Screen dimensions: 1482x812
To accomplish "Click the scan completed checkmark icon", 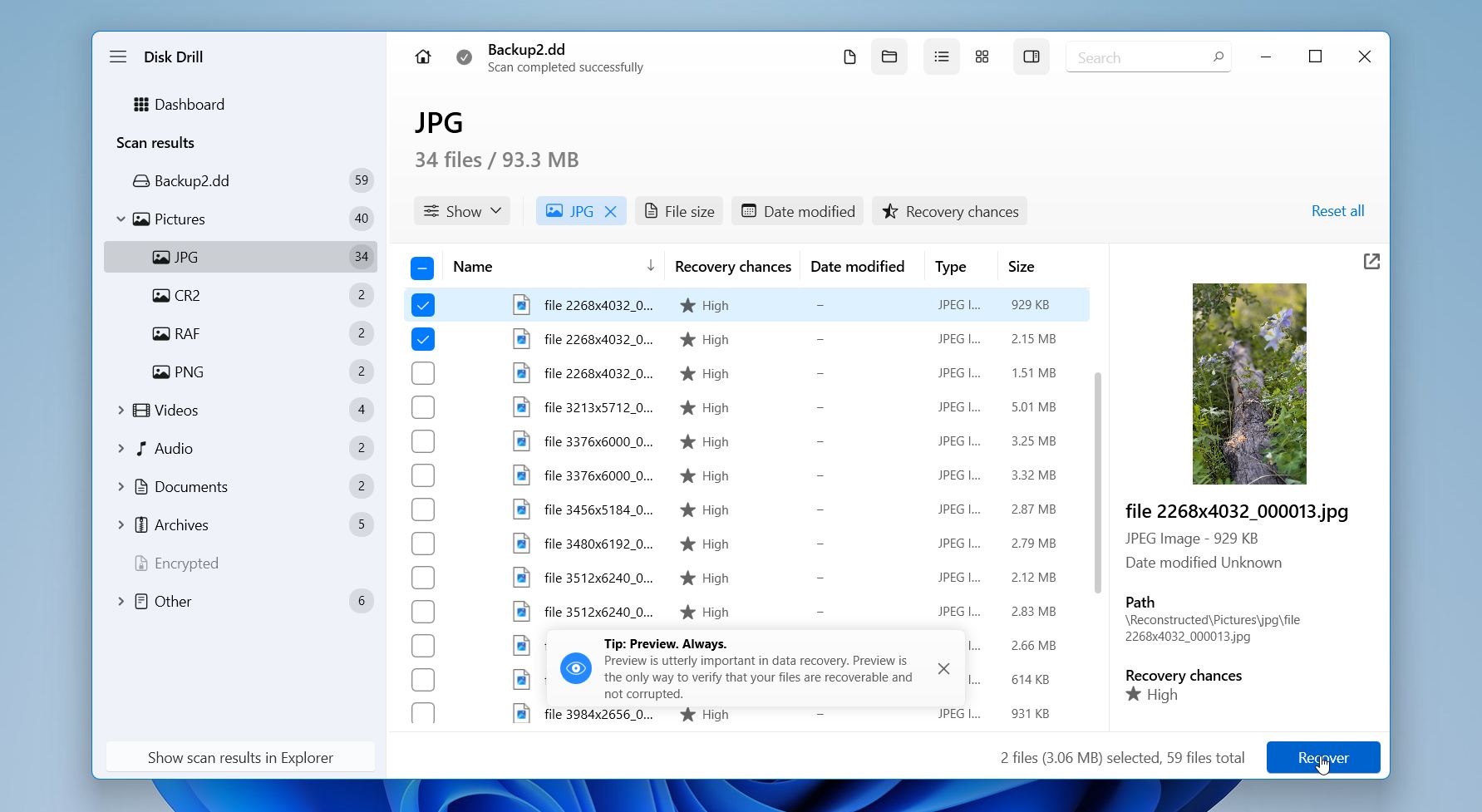I will coord(465,57).
